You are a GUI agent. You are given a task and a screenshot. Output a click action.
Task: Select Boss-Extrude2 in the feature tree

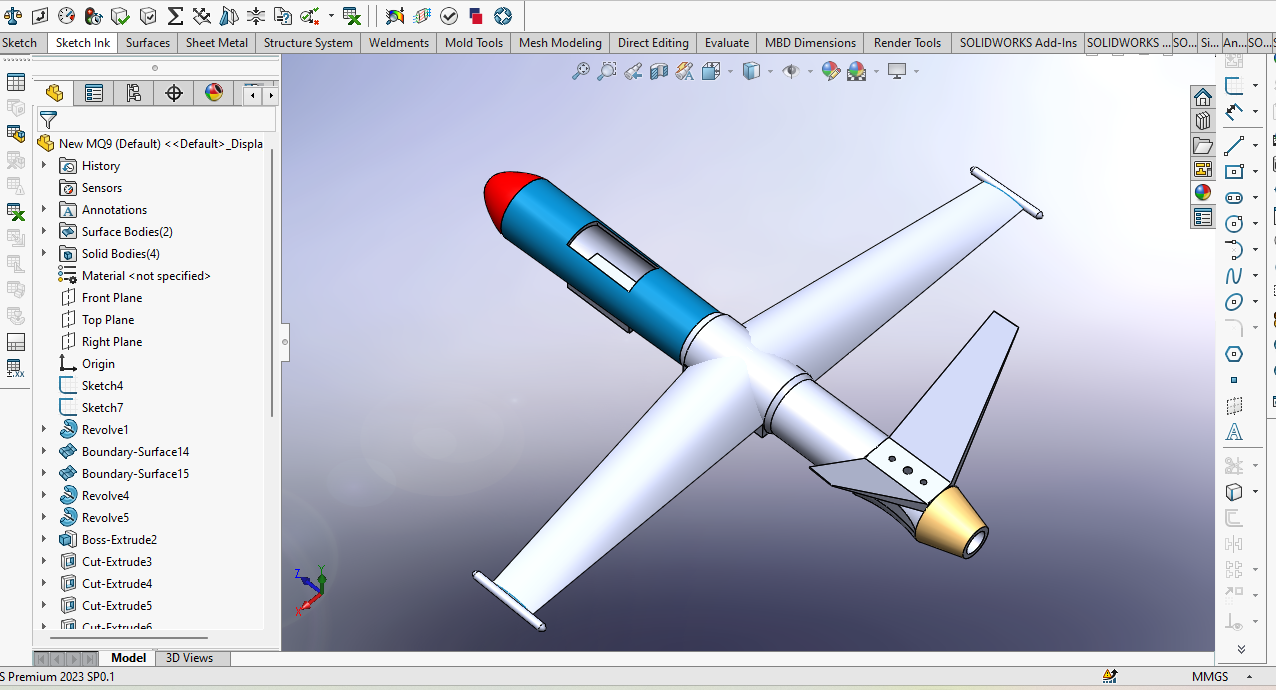click(119, 540)
